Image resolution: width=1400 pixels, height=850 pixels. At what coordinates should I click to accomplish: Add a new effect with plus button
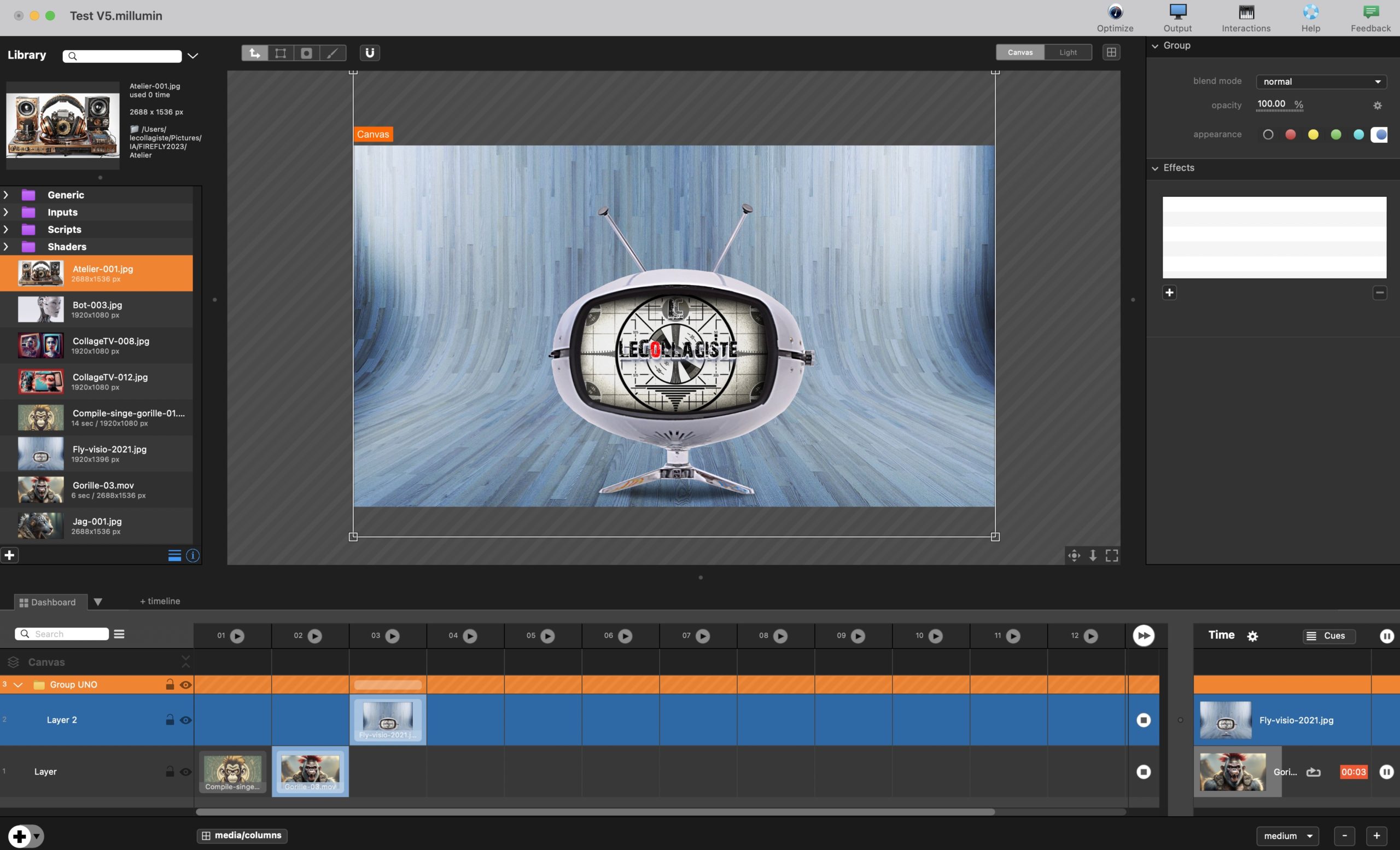click(1169, 293)
